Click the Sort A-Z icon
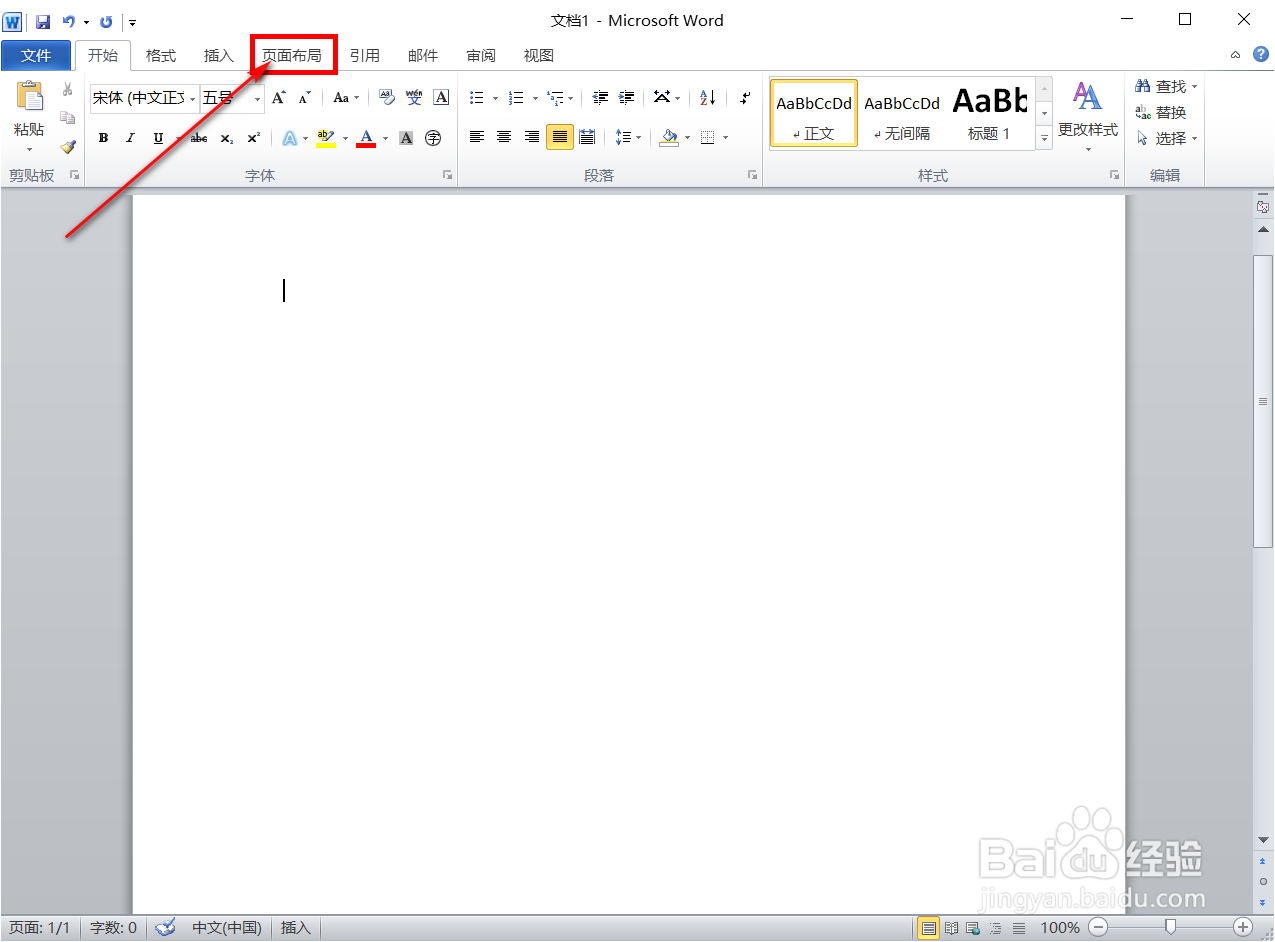This screenshot has height=942, width=1275. pos(707,98)
